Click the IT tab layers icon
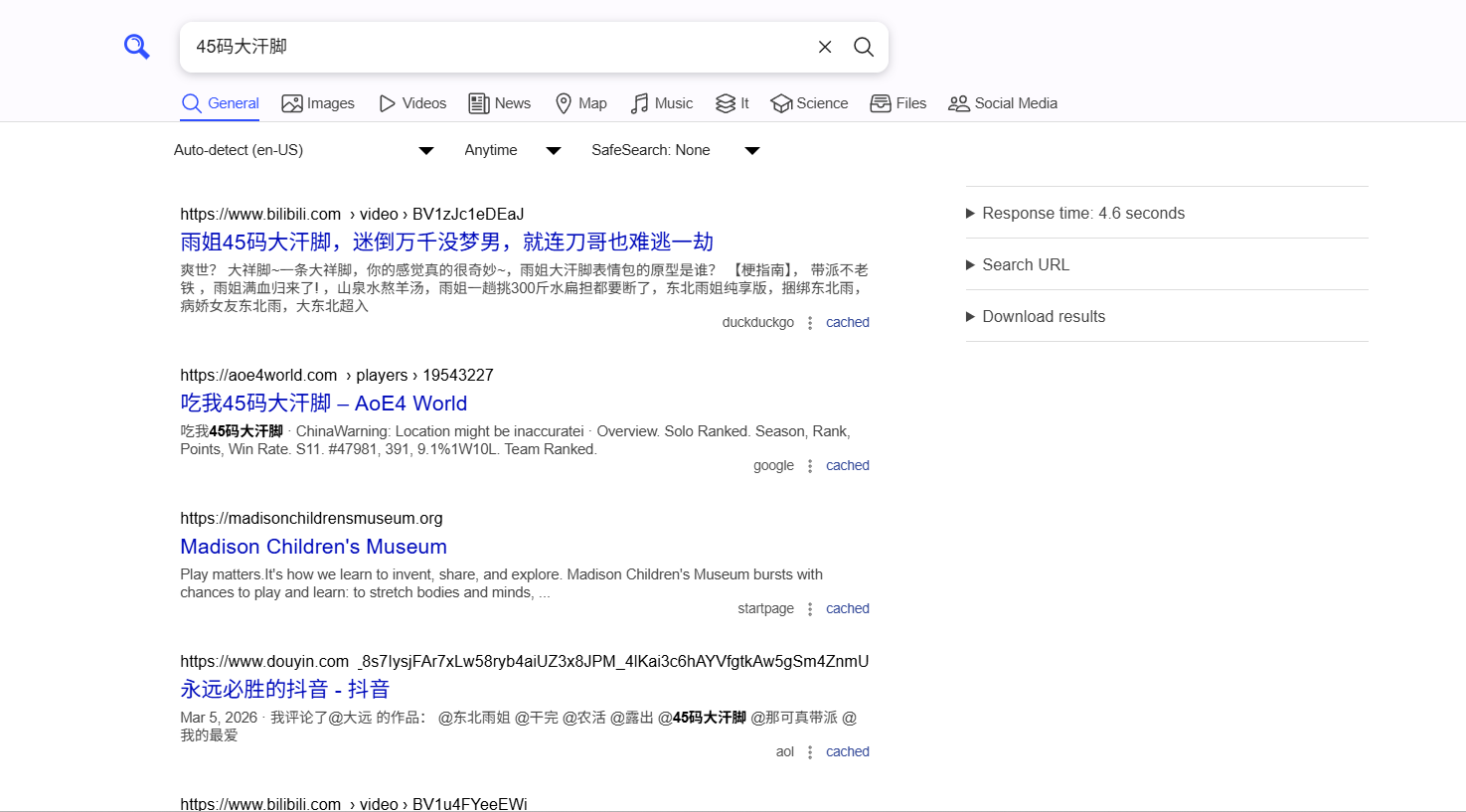 (726, 103)
